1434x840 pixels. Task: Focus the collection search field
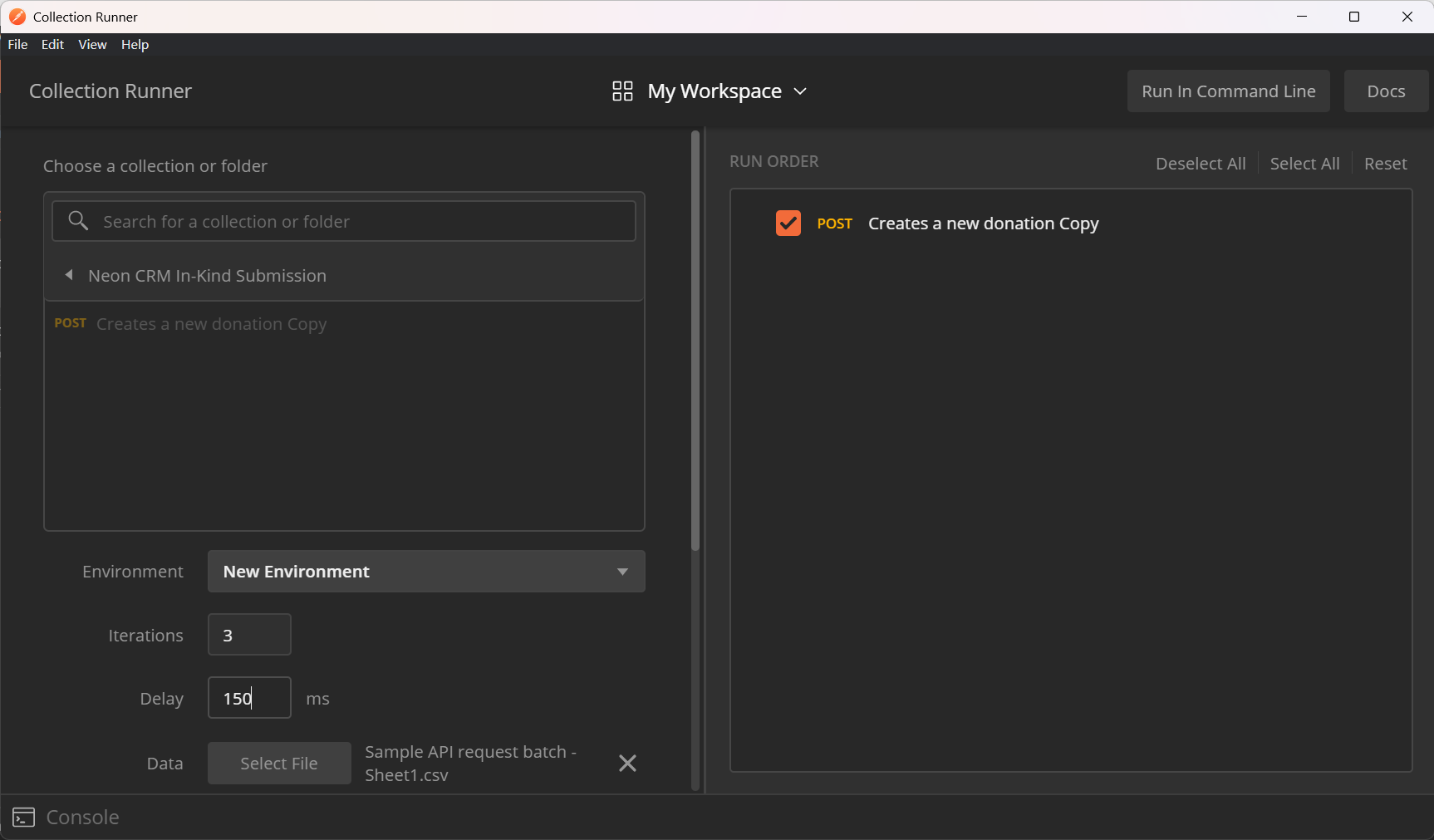coord(344,221)
